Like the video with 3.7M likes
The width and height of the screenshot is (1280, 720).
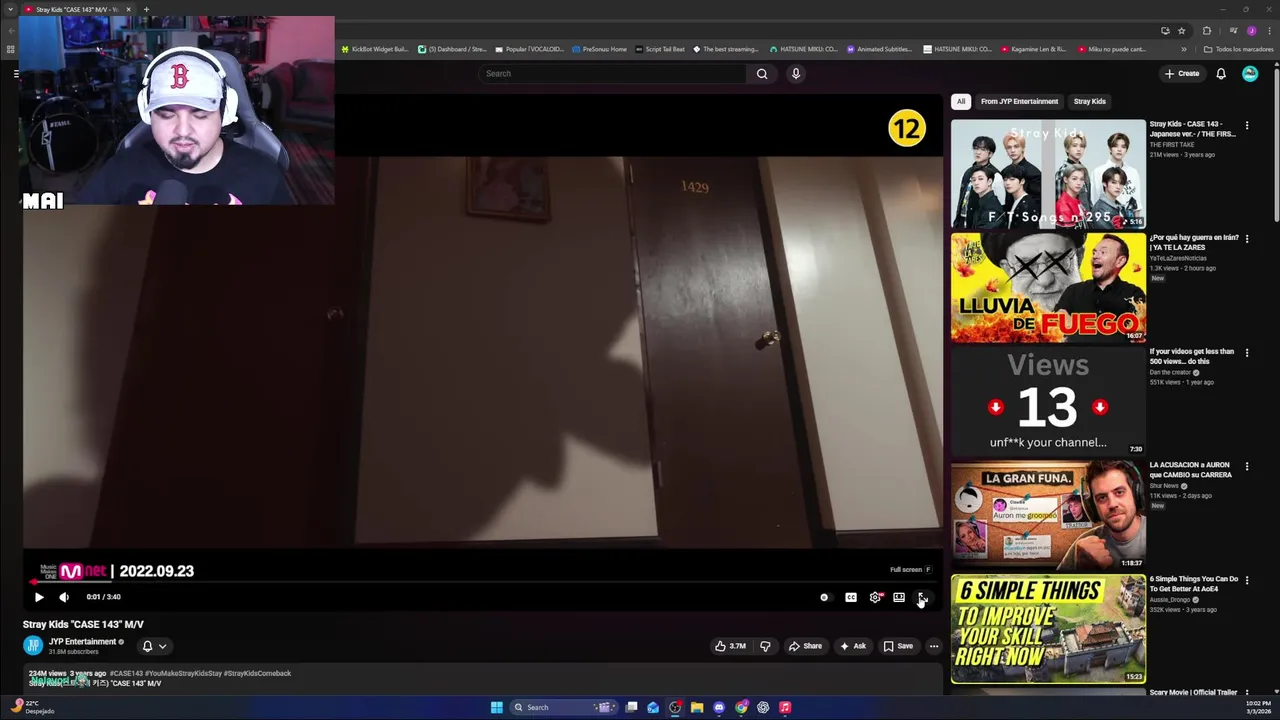(730, 646)
